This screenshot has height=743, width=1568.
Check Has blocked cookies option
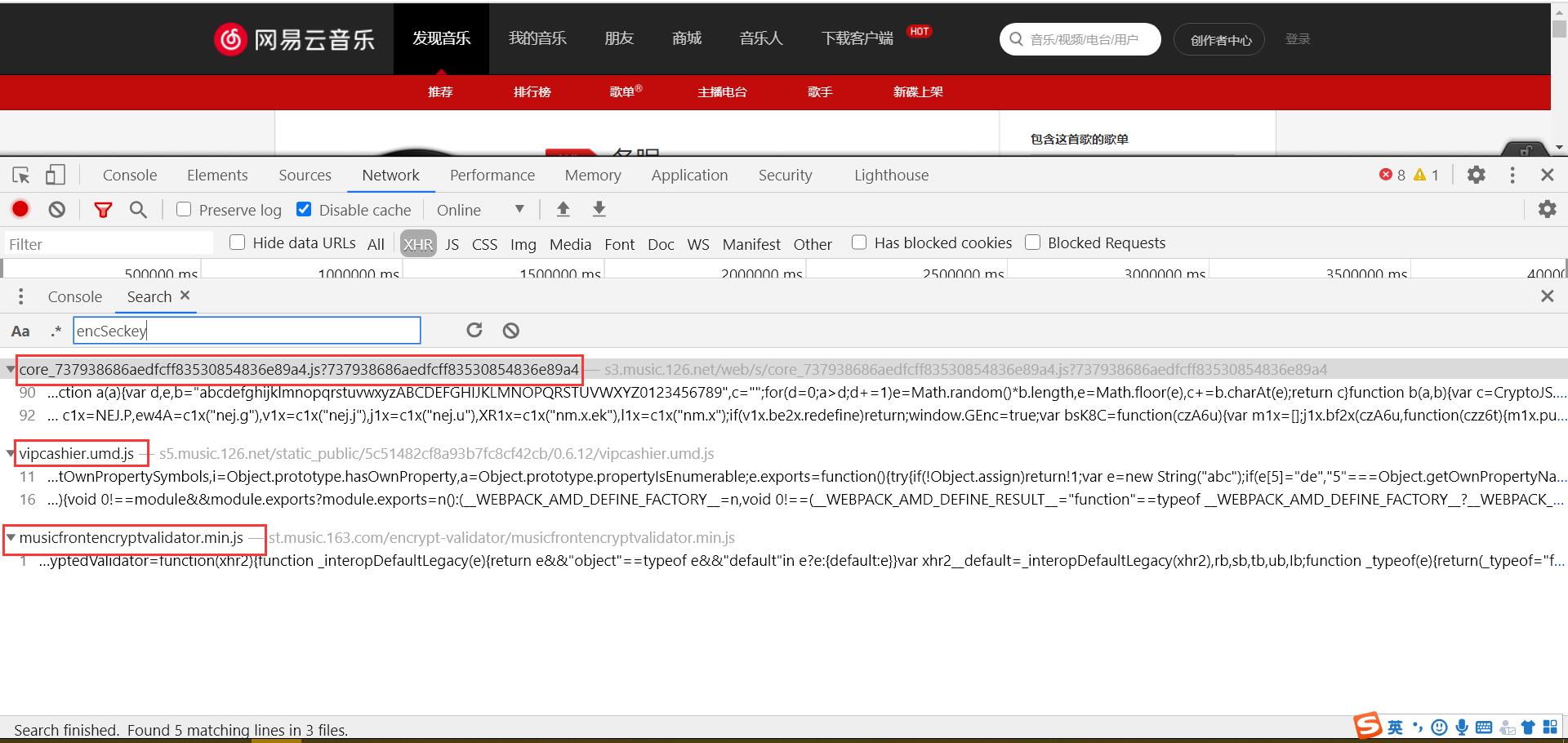859,242
